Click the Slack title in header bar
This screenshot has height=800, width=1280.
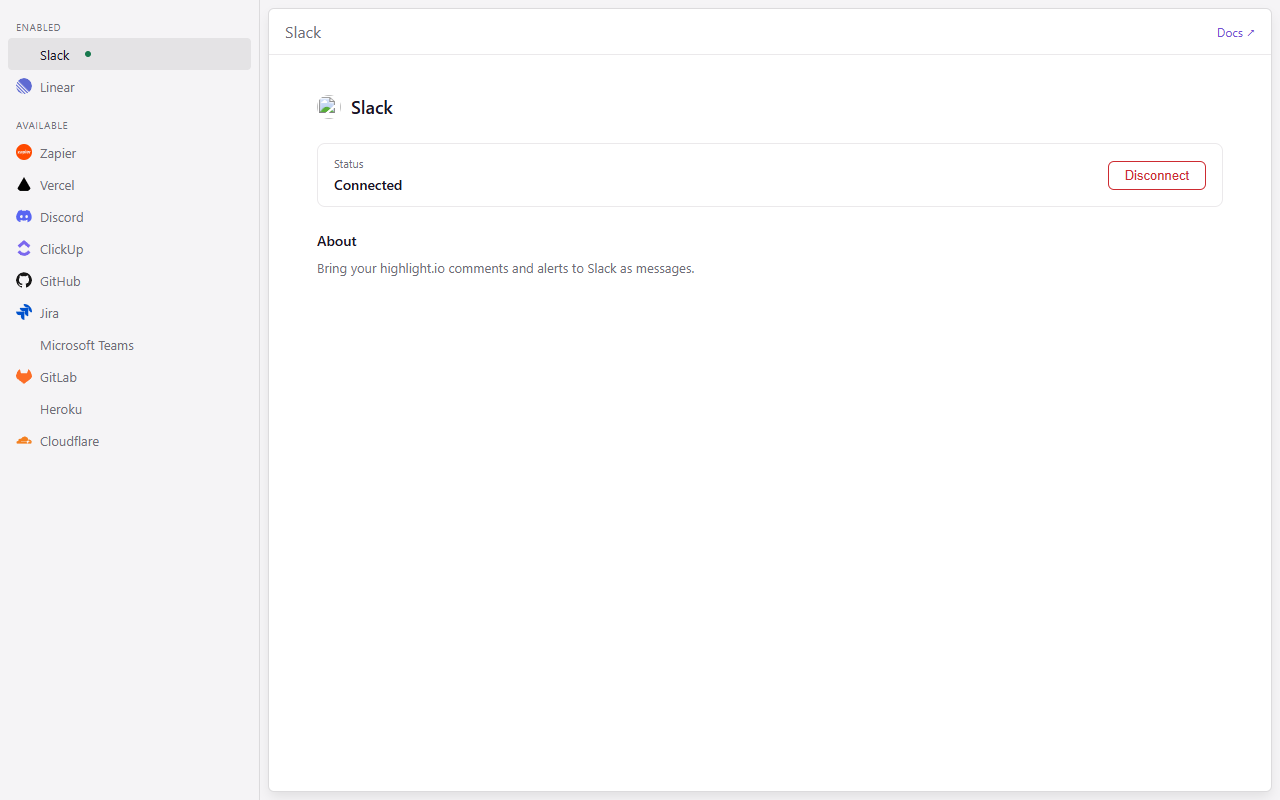point(303,32)
